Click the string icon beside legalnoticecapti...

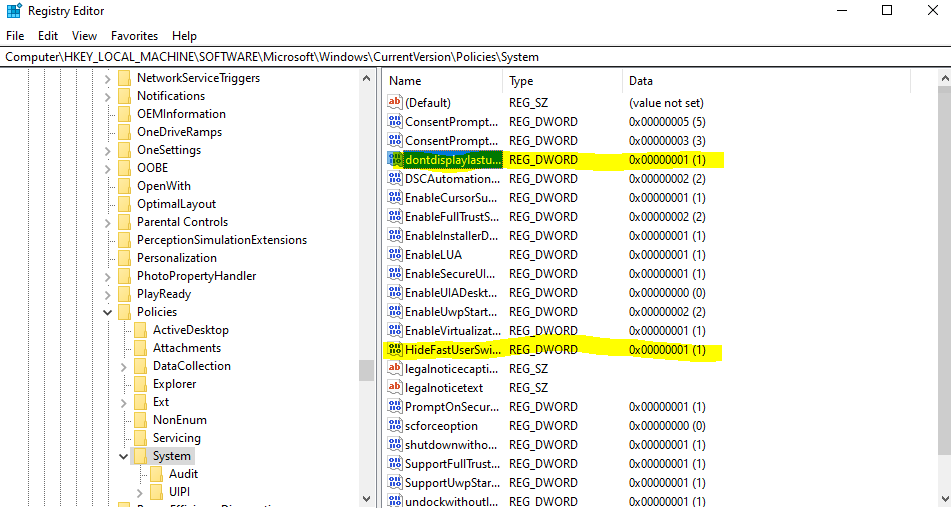click(395, 369)
